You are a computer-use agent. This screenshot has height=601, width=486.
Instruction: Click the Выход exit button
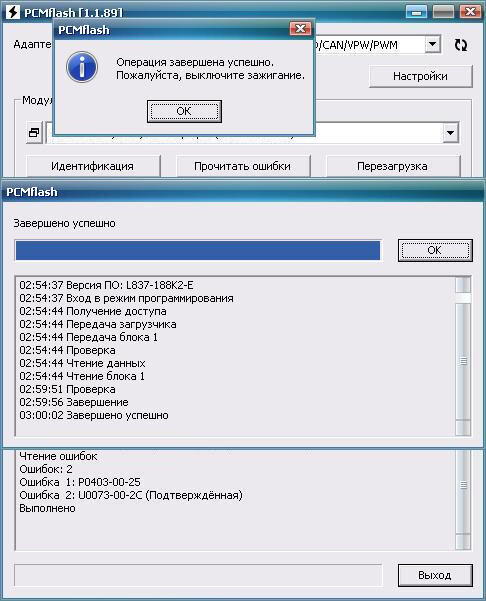pyautogui.click(x=435, y=575)
